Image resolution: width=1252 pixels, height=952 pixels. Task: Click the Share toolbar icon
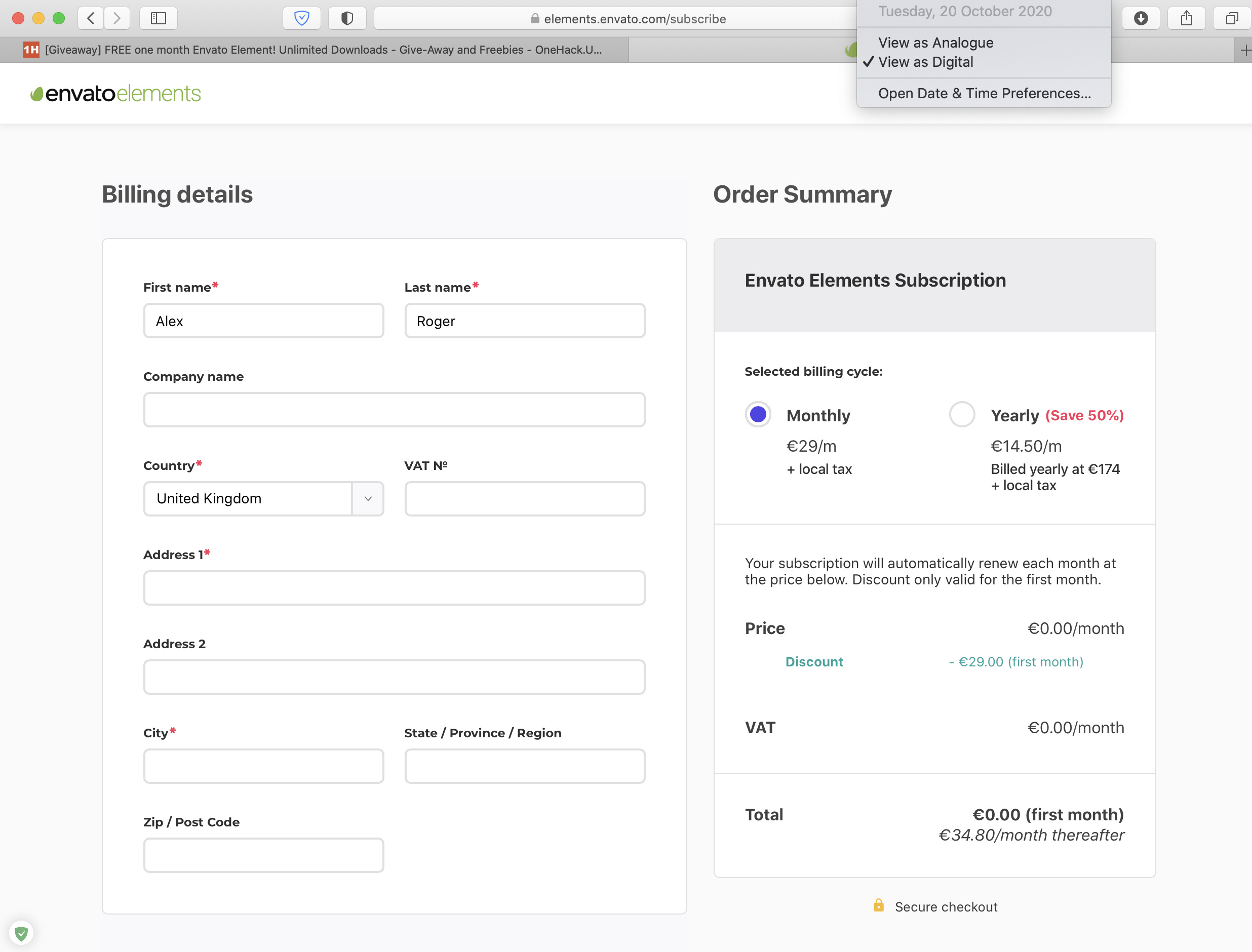tap(1186, 18)
